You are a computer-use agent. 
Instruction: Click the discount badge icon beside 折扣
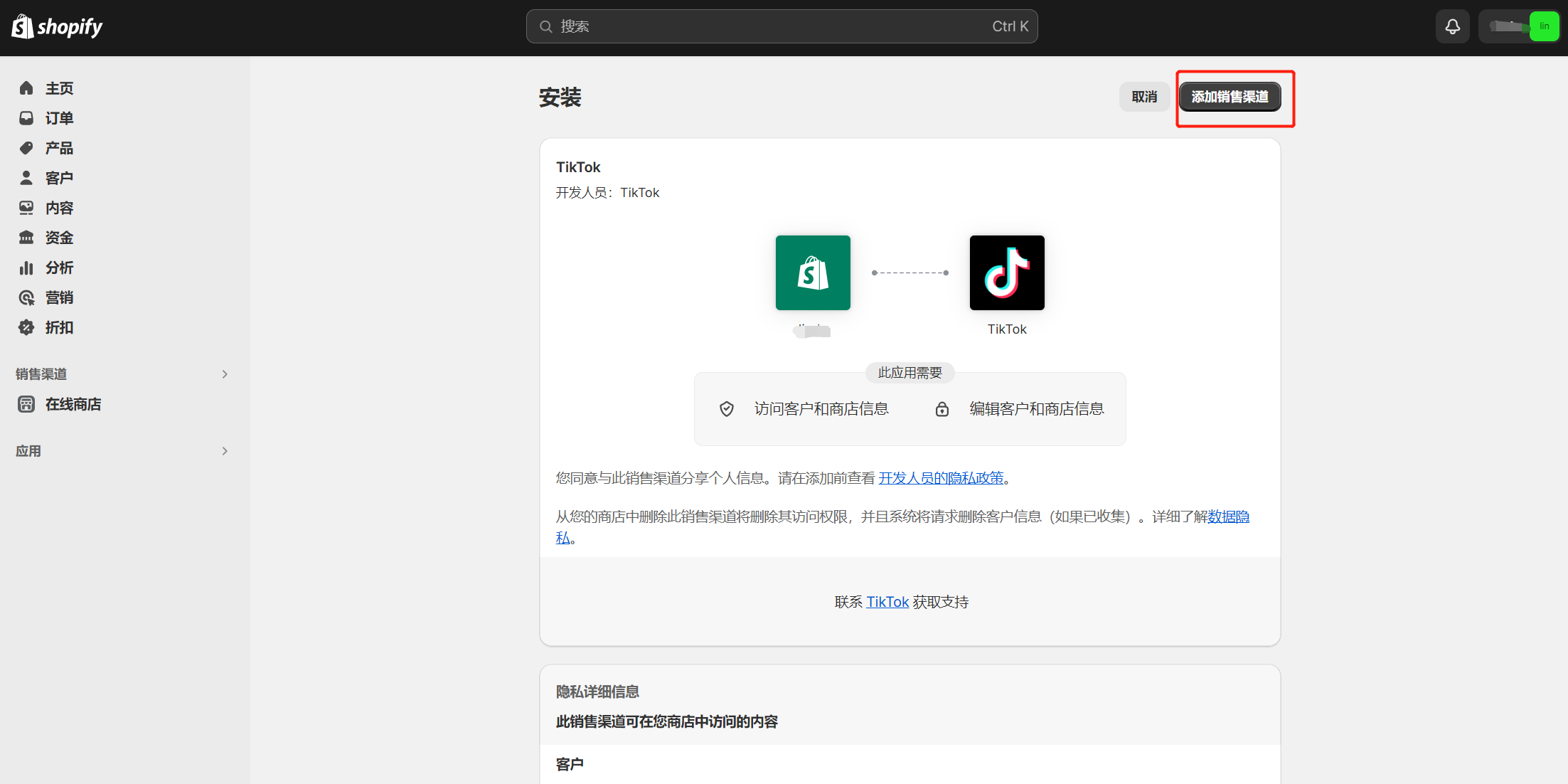coord(26,327)
